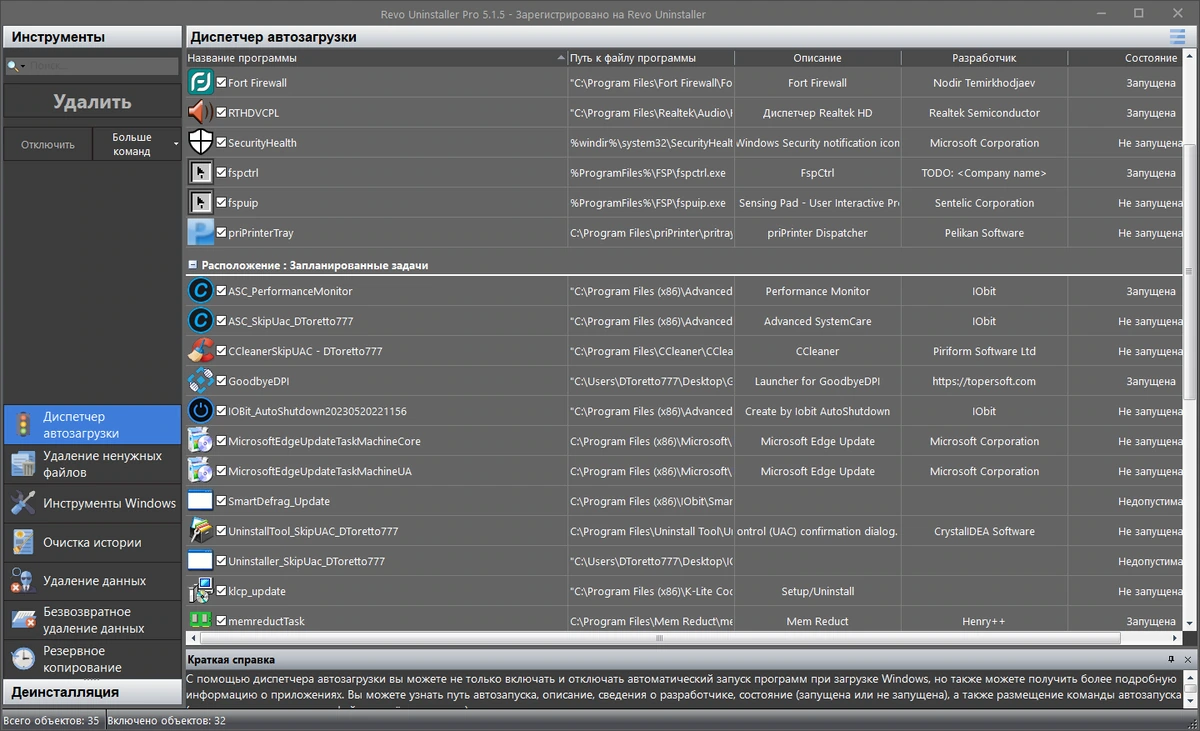Toggle the fspctrl checkbox
Viewport: 1200px width, 731px height.
[x=221, y=173]
